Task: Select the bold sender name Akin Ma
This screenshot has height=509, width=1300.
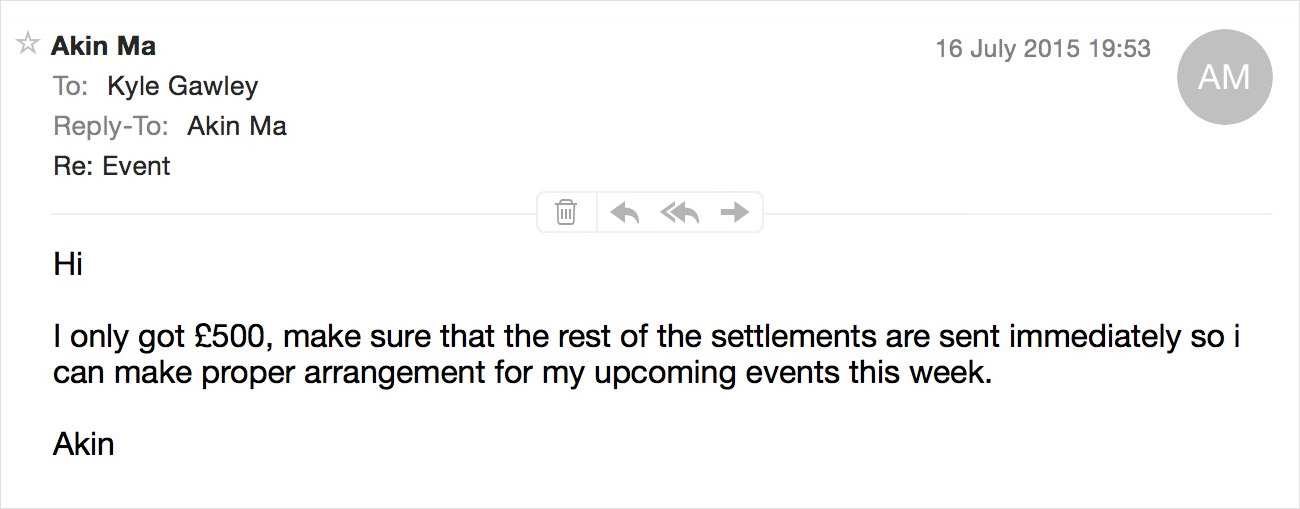Action: point(103,46)
